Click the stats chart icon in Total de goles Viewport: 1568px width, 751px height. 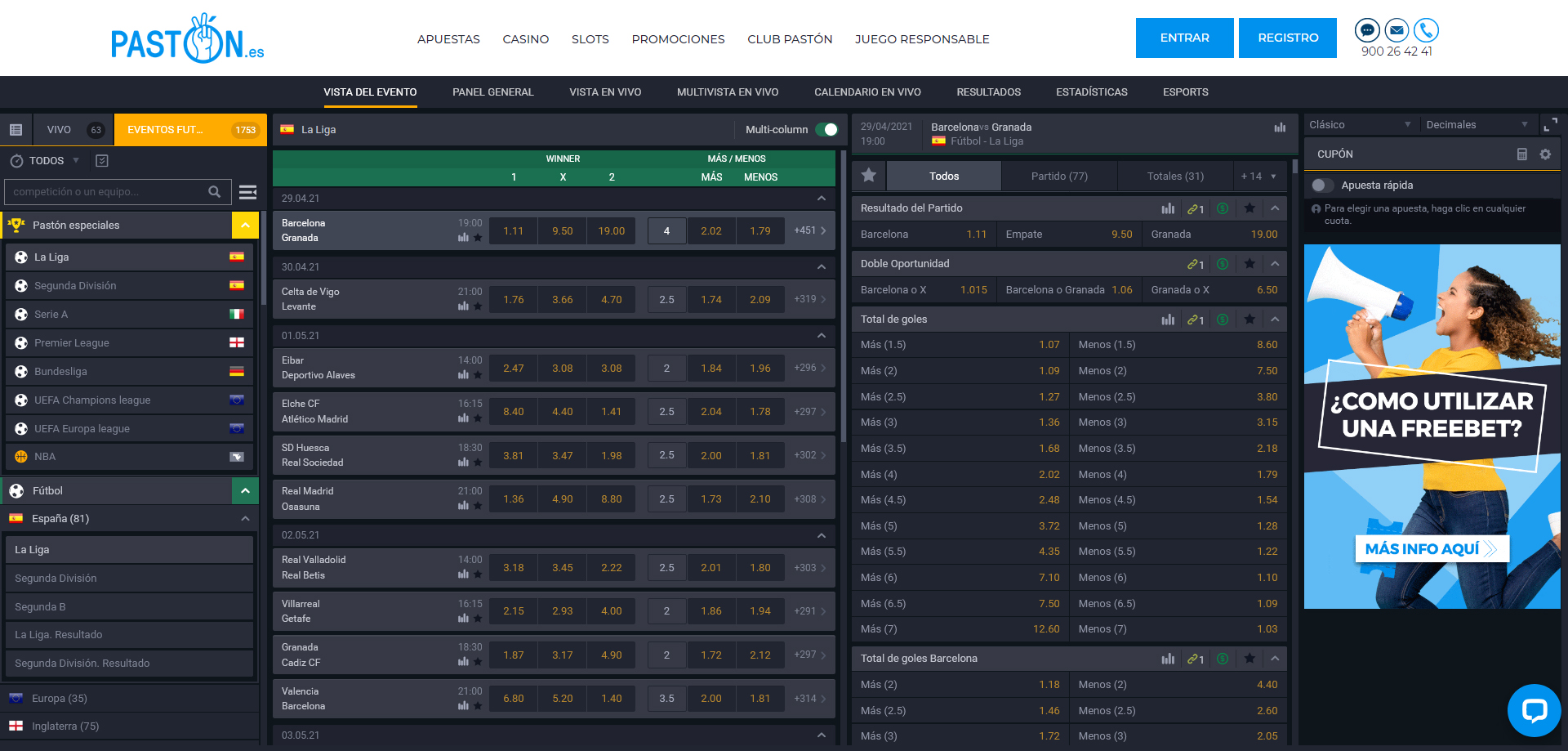point(1168,320)
